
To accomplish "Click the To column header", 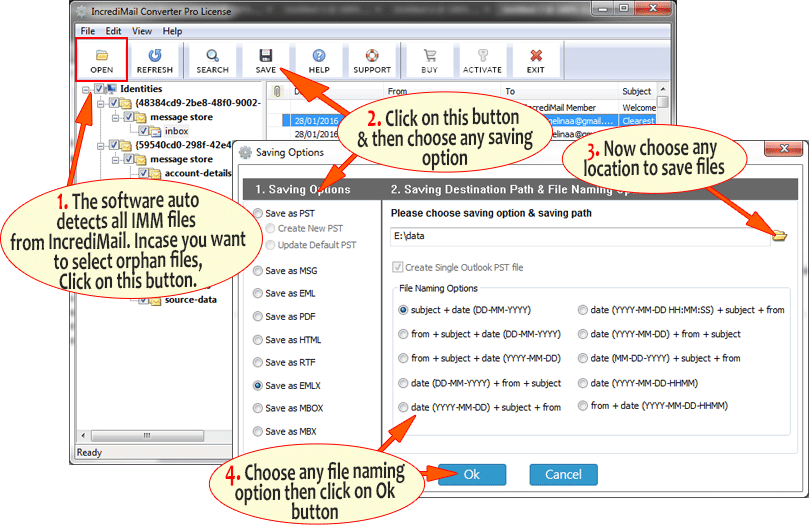I will (510, 91).
